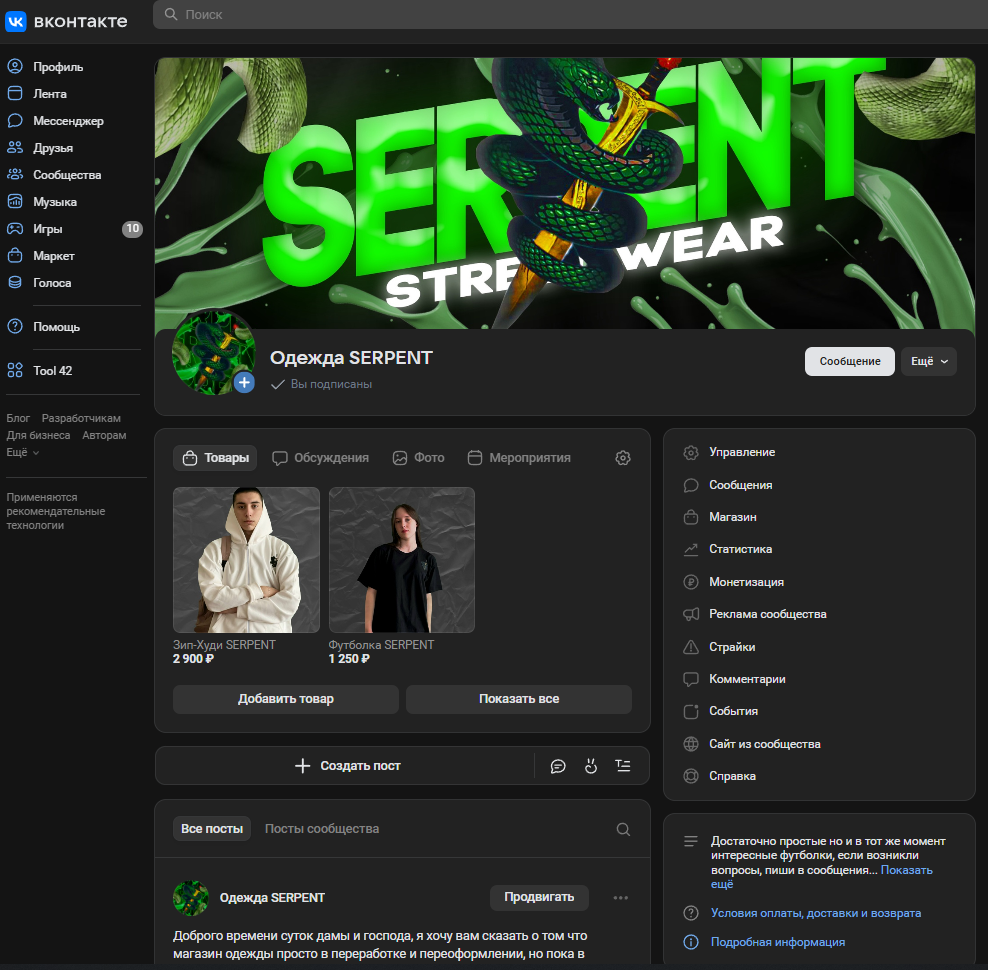The image size is (988, 970).
Task: Open Управление community settings
Action: tap(729, 452)
